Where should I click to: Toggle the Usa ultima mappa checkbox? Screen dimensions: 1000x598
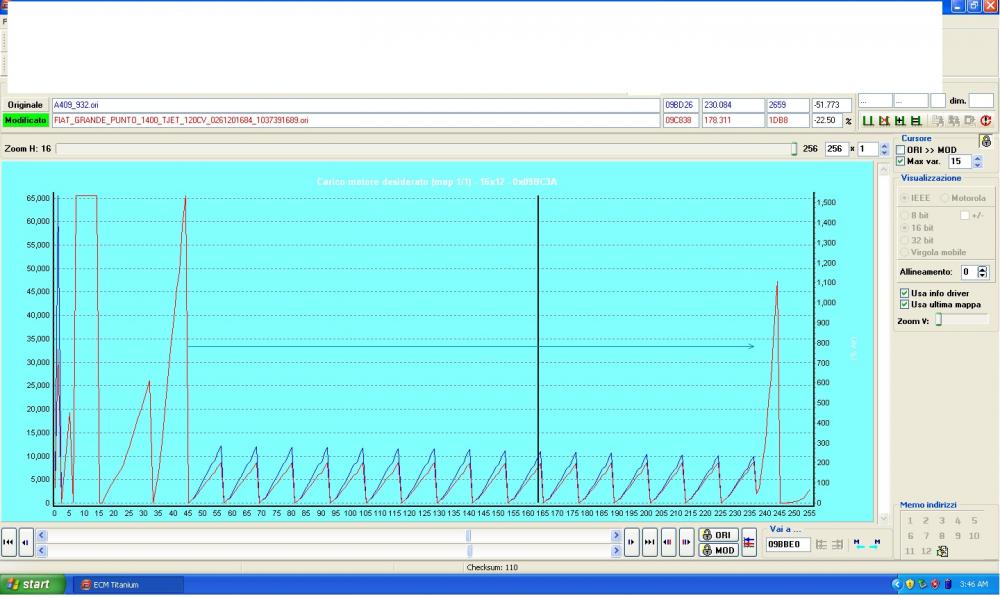click(904, 305)
